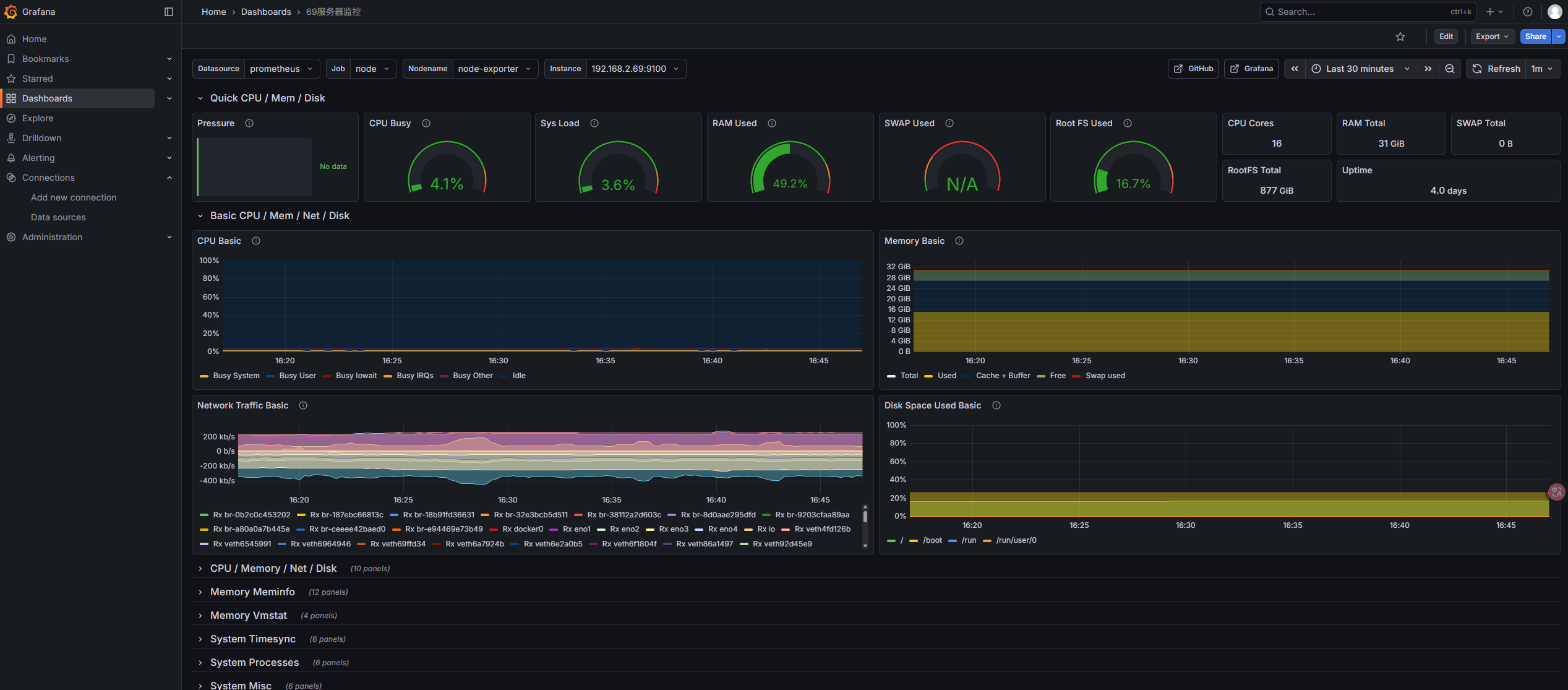1568x690 pixels.
Task: Click the user avatar profile icon
Action: tap(1555, 12)
